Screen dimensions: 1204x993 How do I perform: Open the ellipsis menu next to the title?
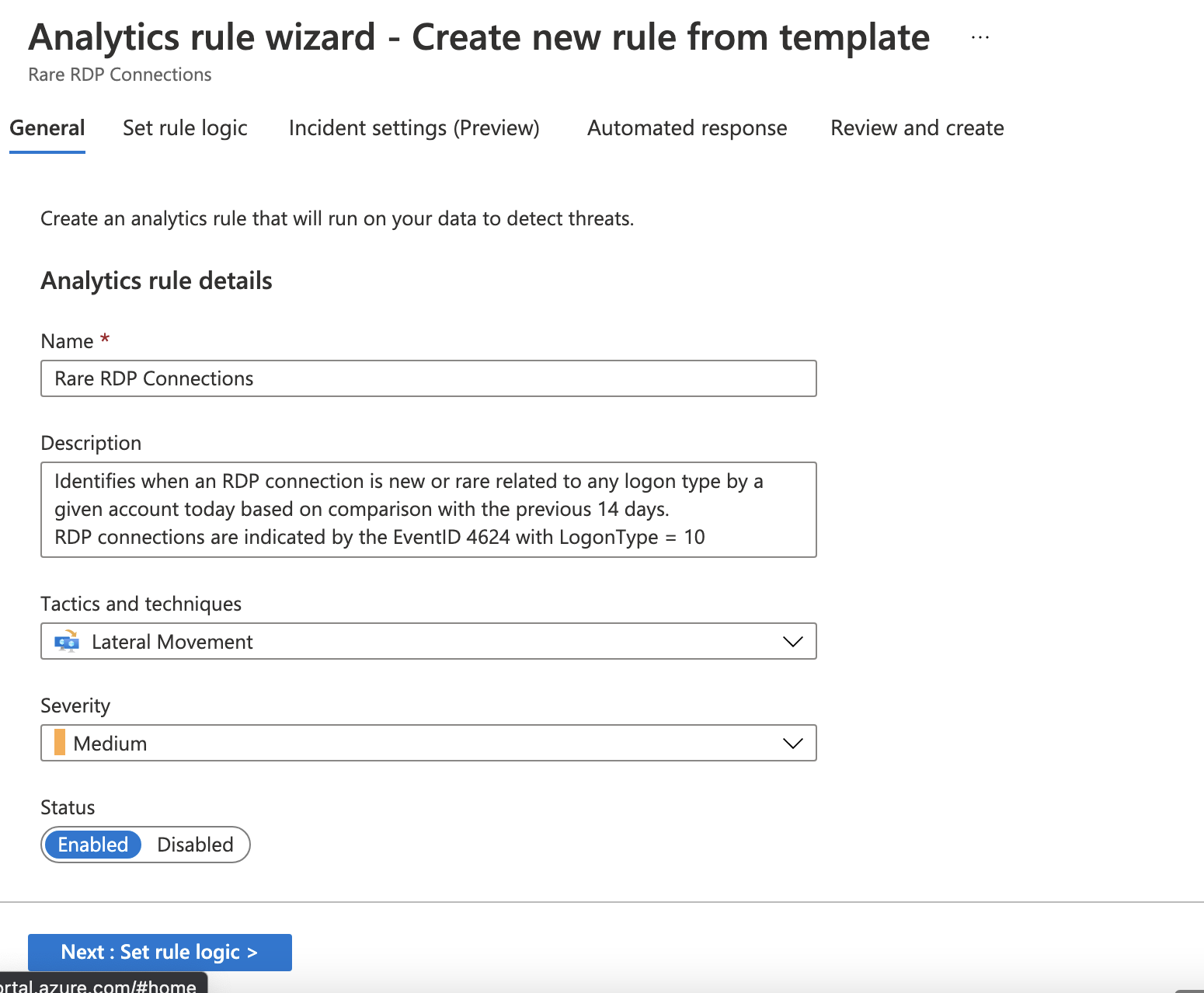[980, 37]
